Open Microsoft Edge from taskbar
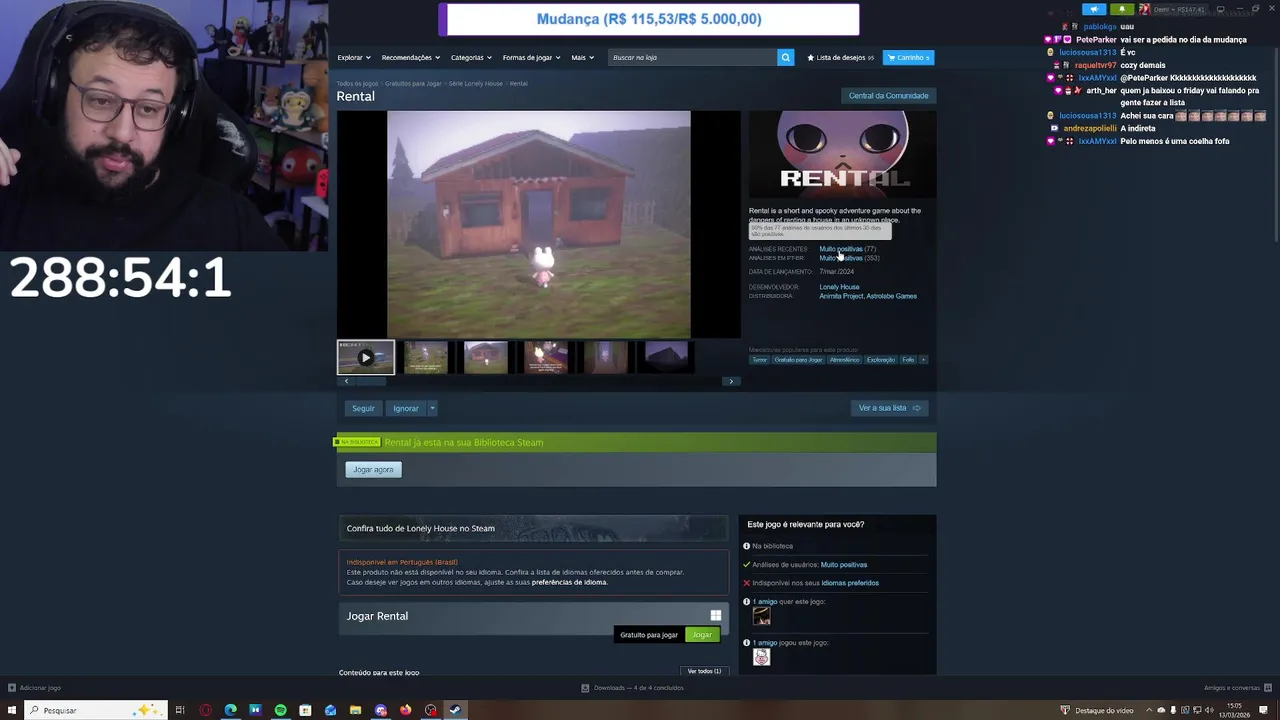The image size is (1280, 720). click(230, 710)
